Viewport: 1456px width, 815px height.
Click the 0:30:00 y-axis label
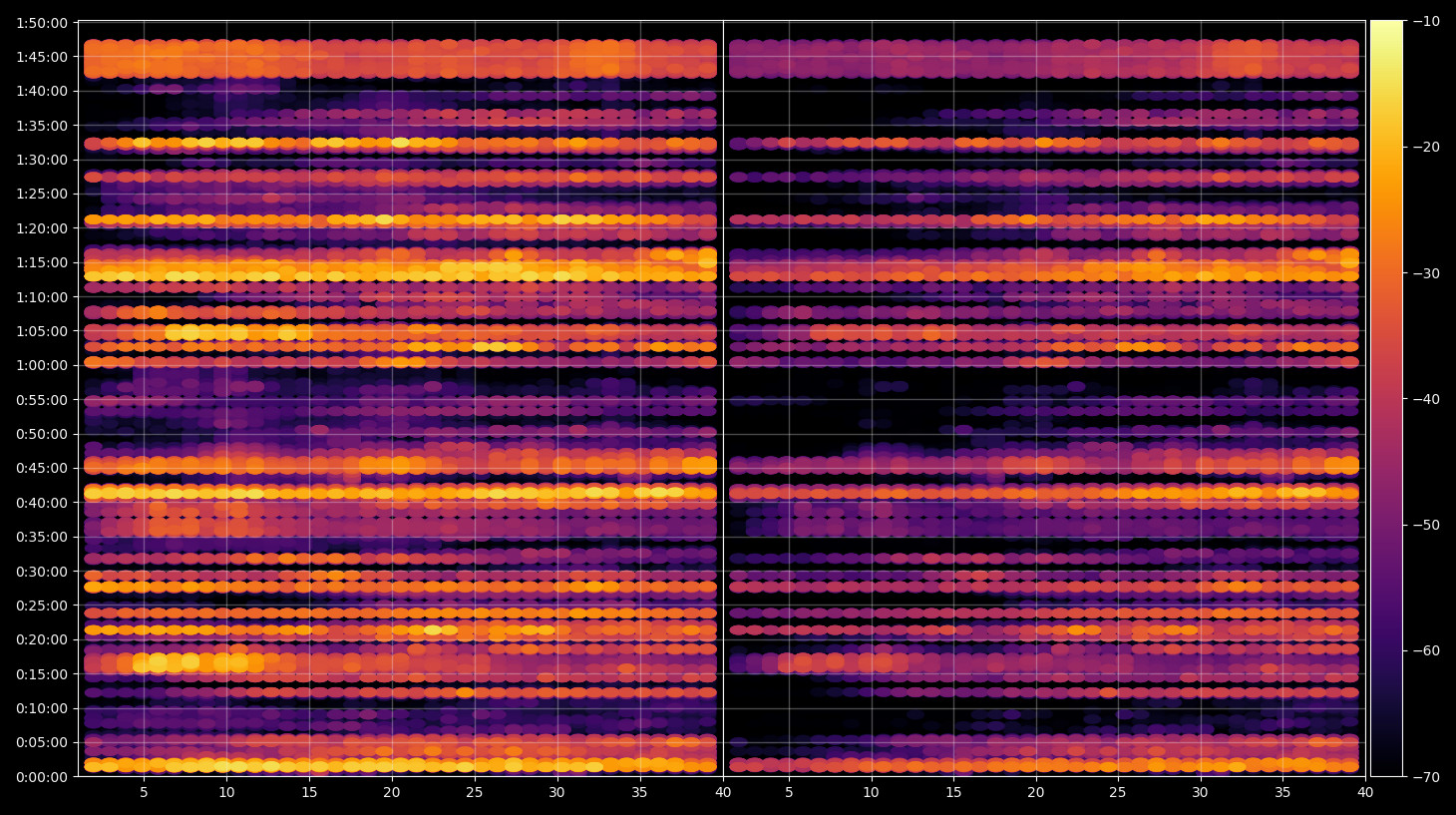[42, 572]
